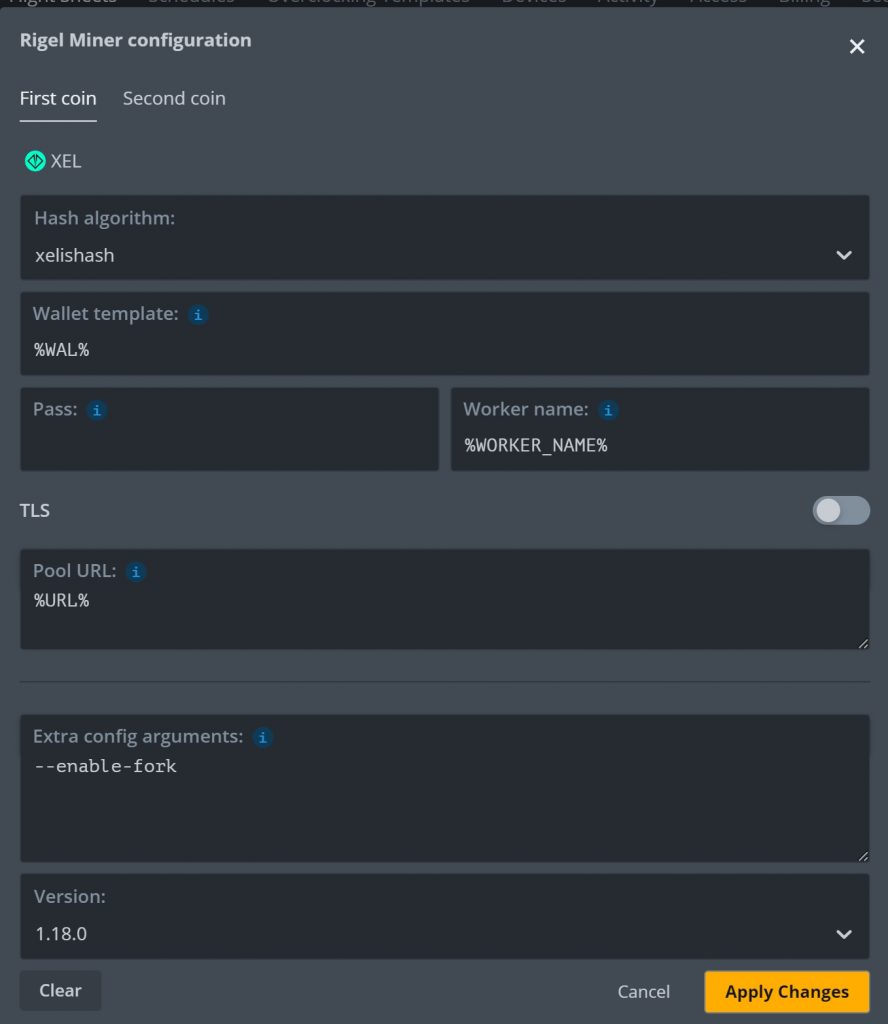888x1024 pixels.
Task: Grab the Pool URL textarea resize handle
Action: pyautogui.click(x=863, y=643)
